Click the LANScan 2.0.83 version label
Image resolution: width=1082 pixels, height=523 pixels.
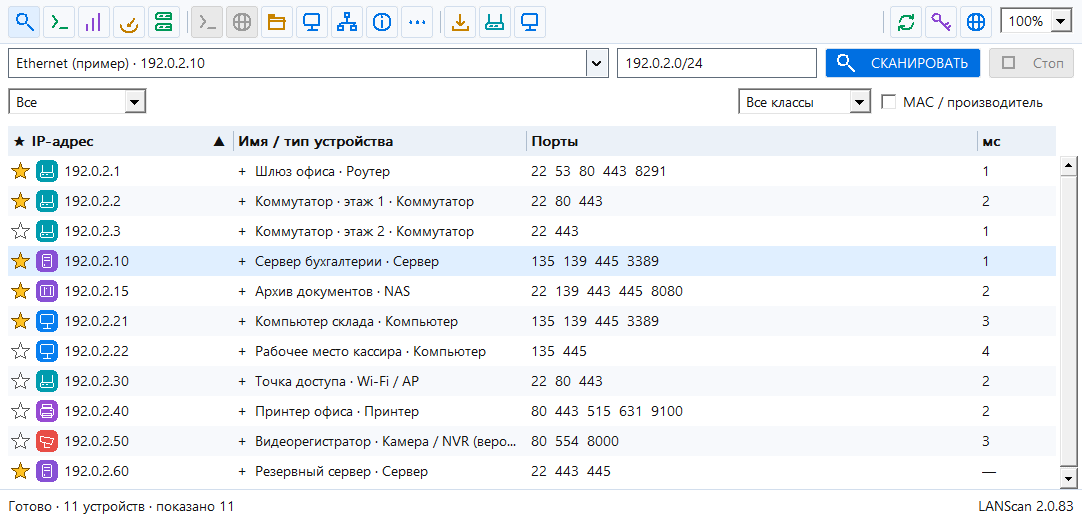1026,506
